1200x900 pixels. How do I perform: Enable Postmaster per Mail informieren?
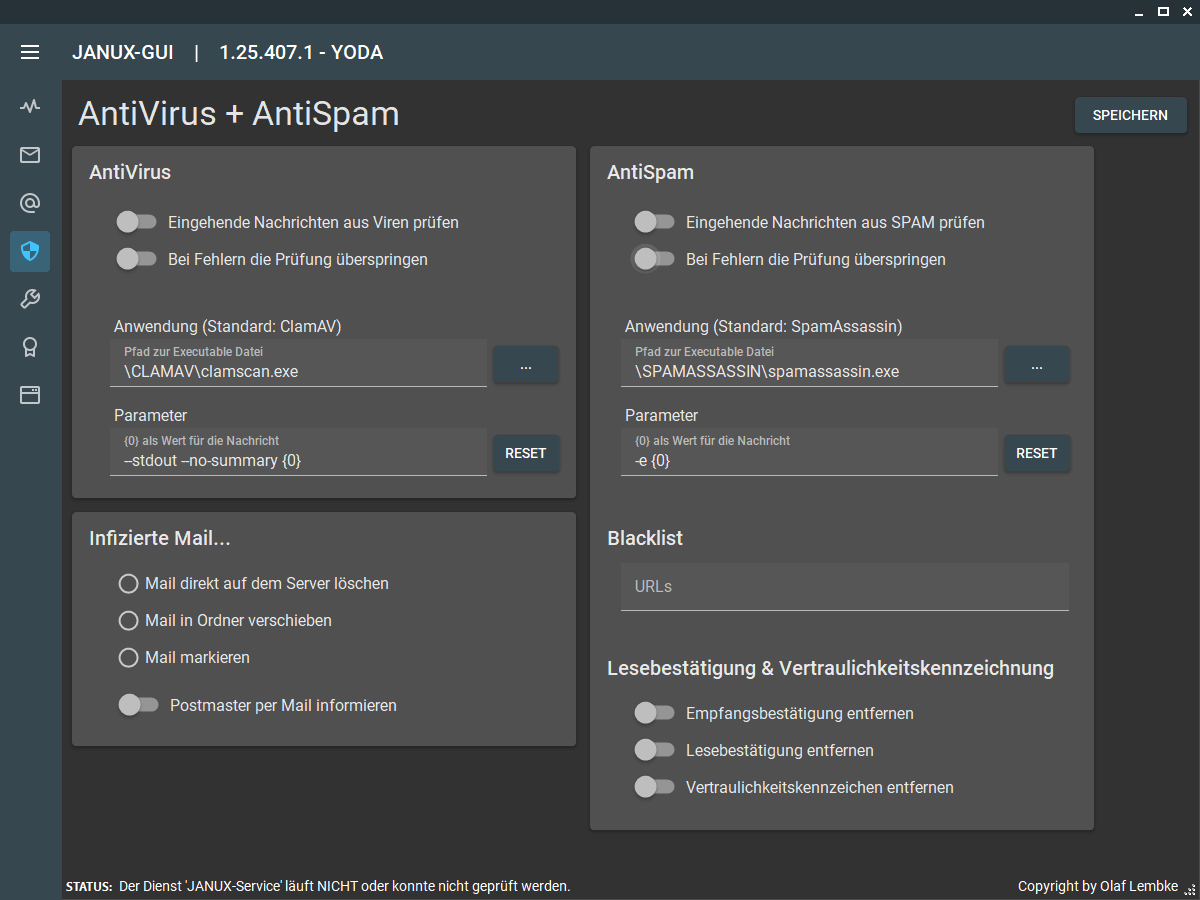click(x=138, y=705)
